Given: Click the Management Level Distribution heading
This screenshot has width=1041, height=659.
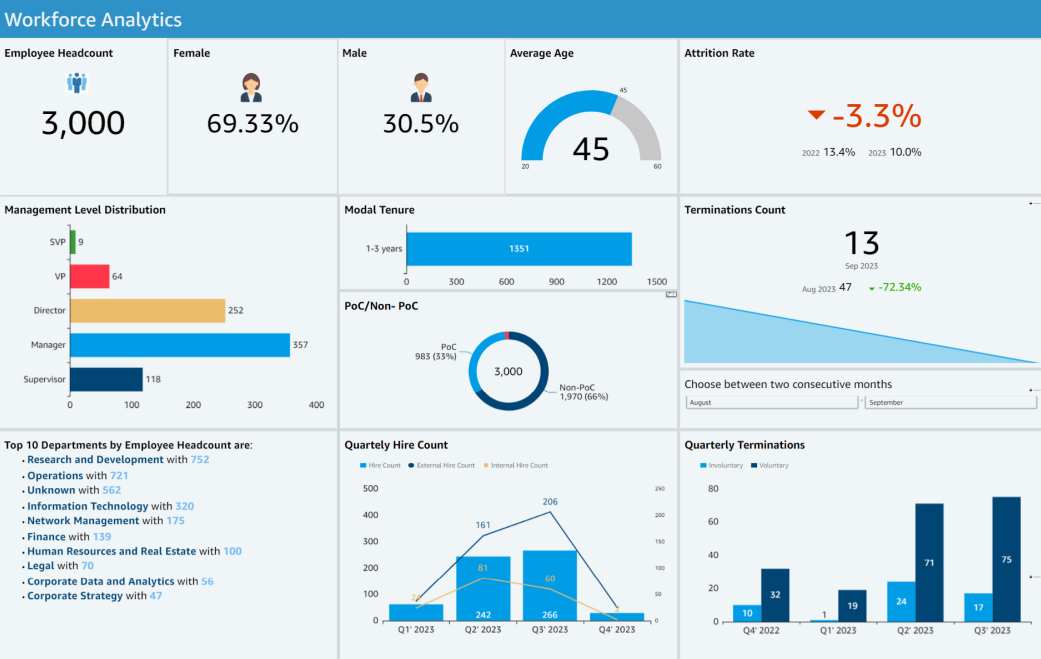Looking at the screenshot, I should click(x=85, y=210).
